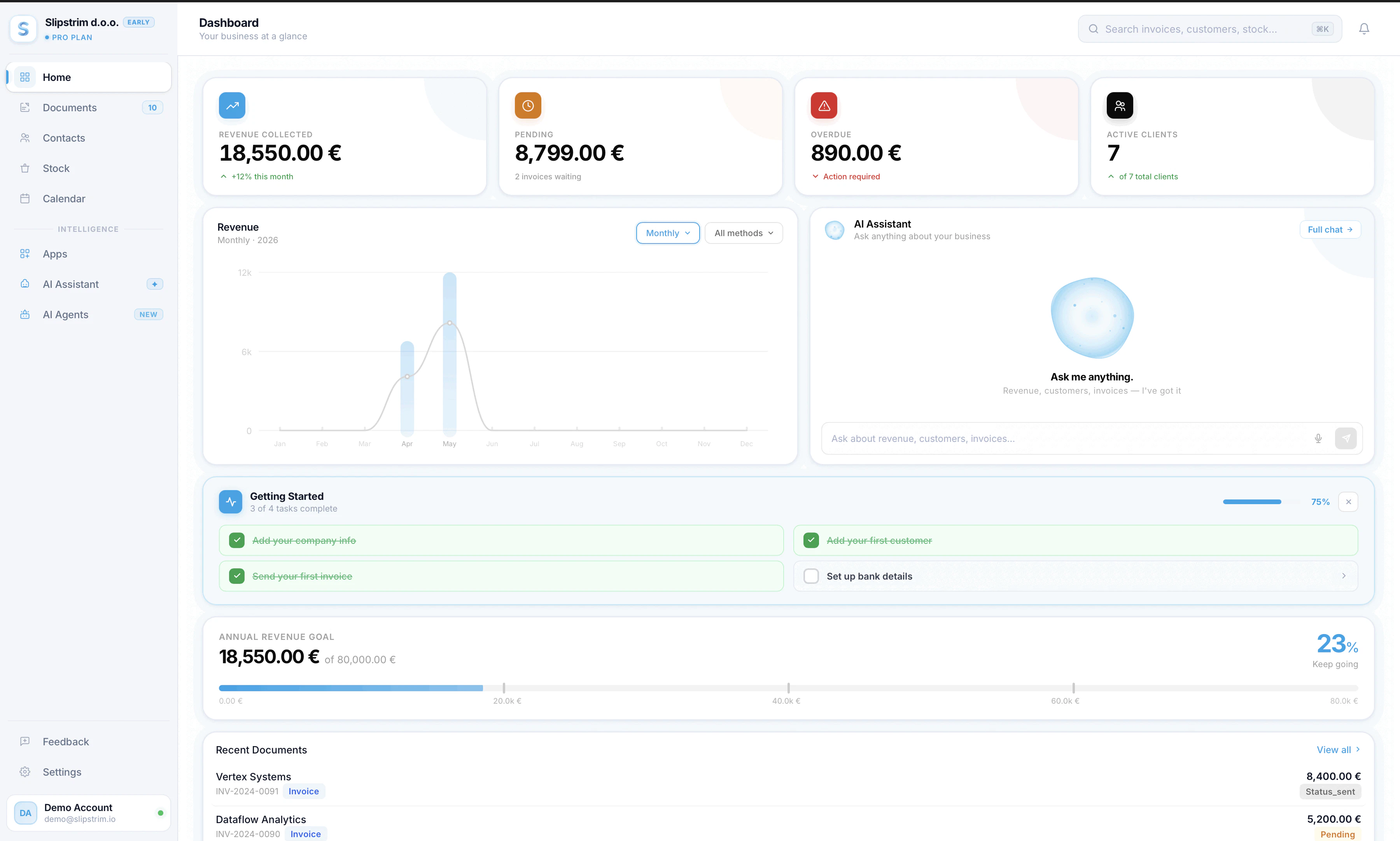This screenshot has height=841, width=1400.
Task: Check the Set up bank details checkbox
Action: click(x=811, y=576)
